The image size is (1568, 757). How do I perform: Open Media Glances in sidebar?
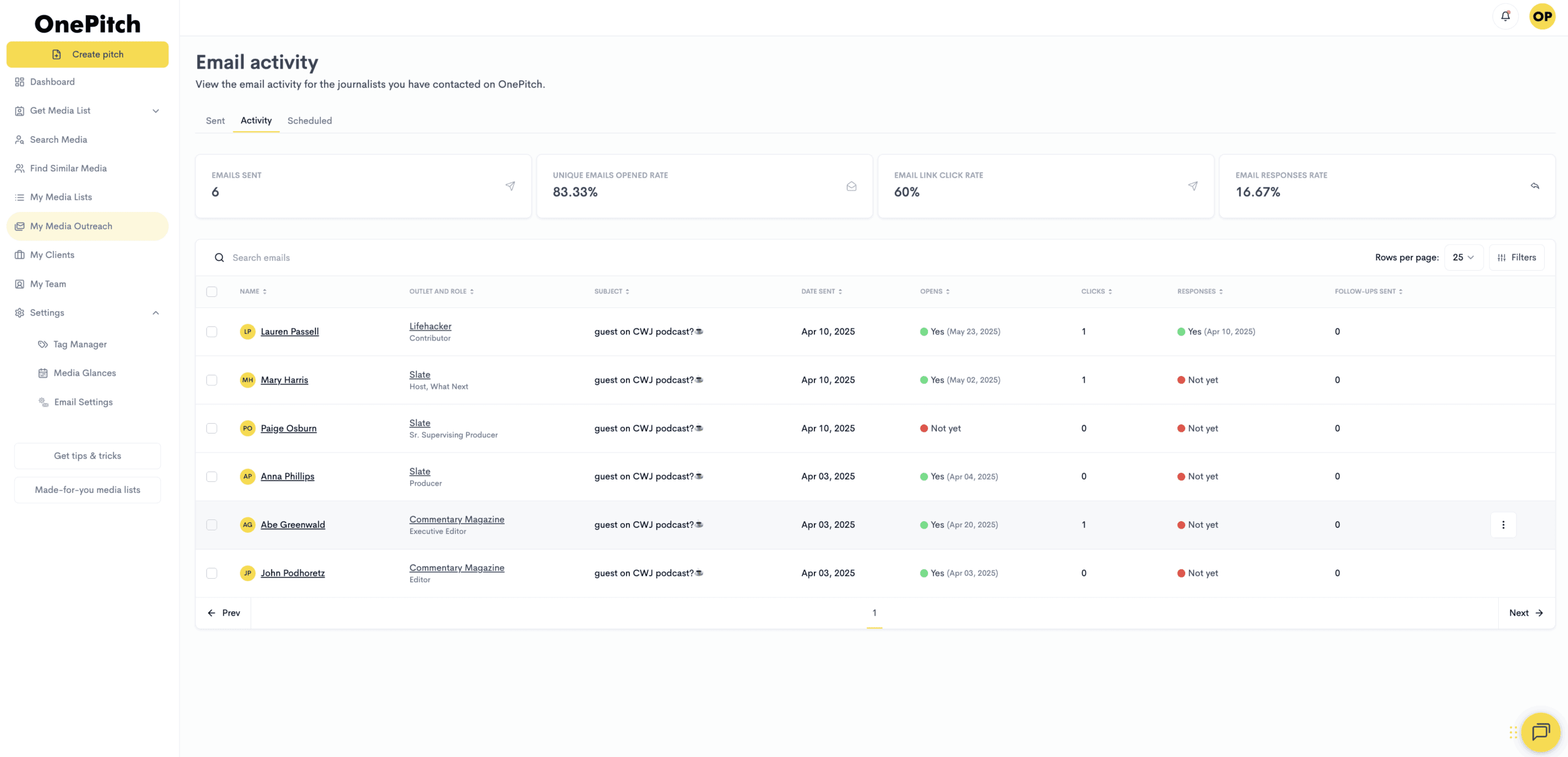click(85, 373)
